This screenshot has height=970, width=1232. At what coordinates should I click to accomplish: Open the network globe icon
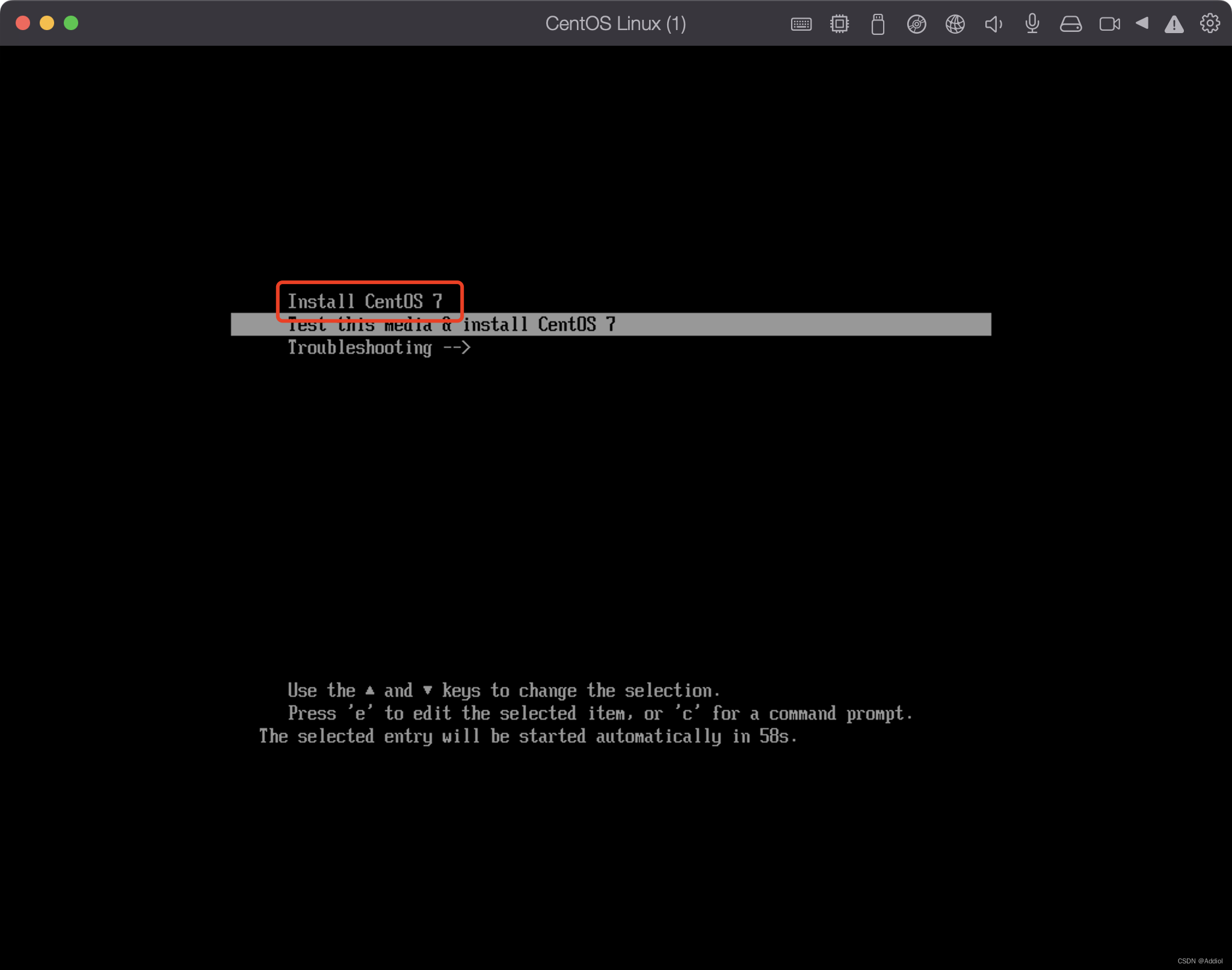(955, 24)
